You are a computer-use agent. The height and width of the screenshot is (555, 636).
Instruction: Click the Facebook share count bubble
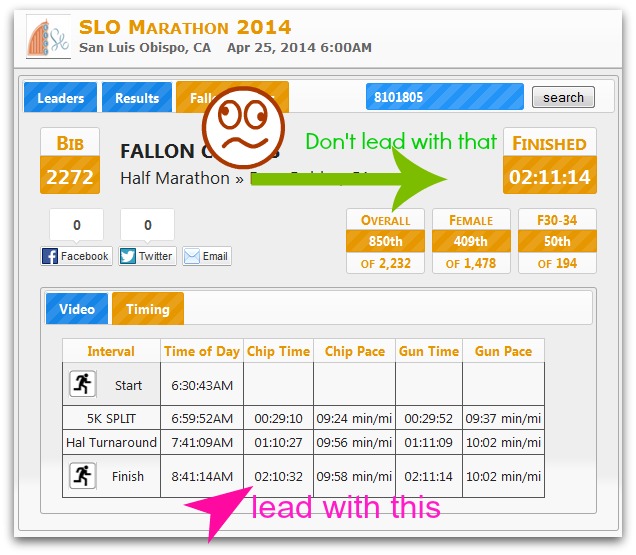(x=76, y=226)
